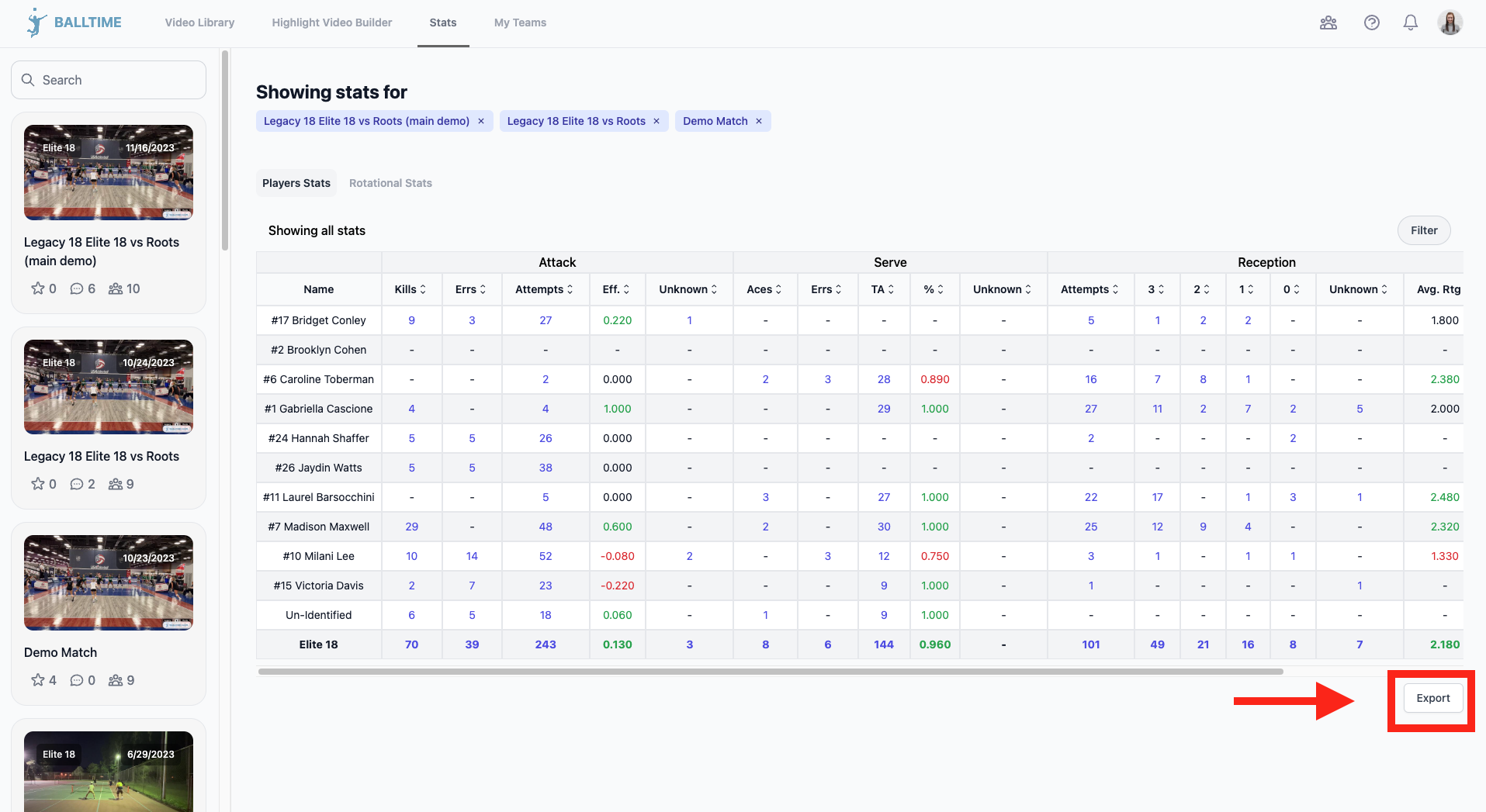Open the Video Library menu
This screenshot has height=812, width=1486.
pyautogui.click(x=199, y=22)
